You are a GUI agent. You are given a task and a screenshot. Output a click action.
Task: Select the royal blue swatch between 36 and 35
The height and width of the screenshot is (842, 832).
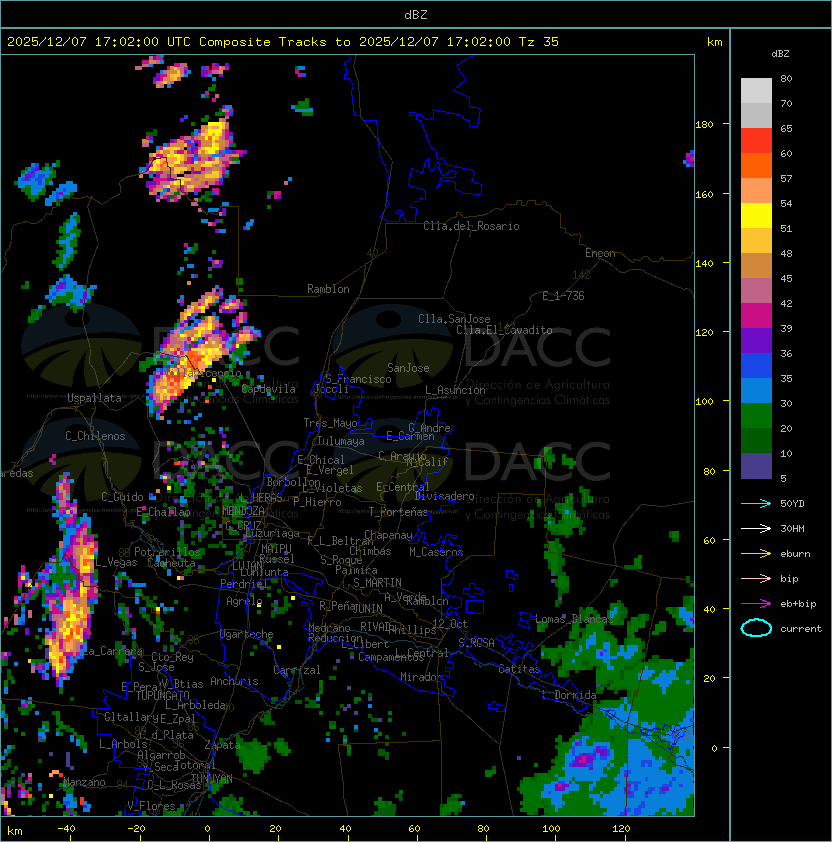pos(756,366)
